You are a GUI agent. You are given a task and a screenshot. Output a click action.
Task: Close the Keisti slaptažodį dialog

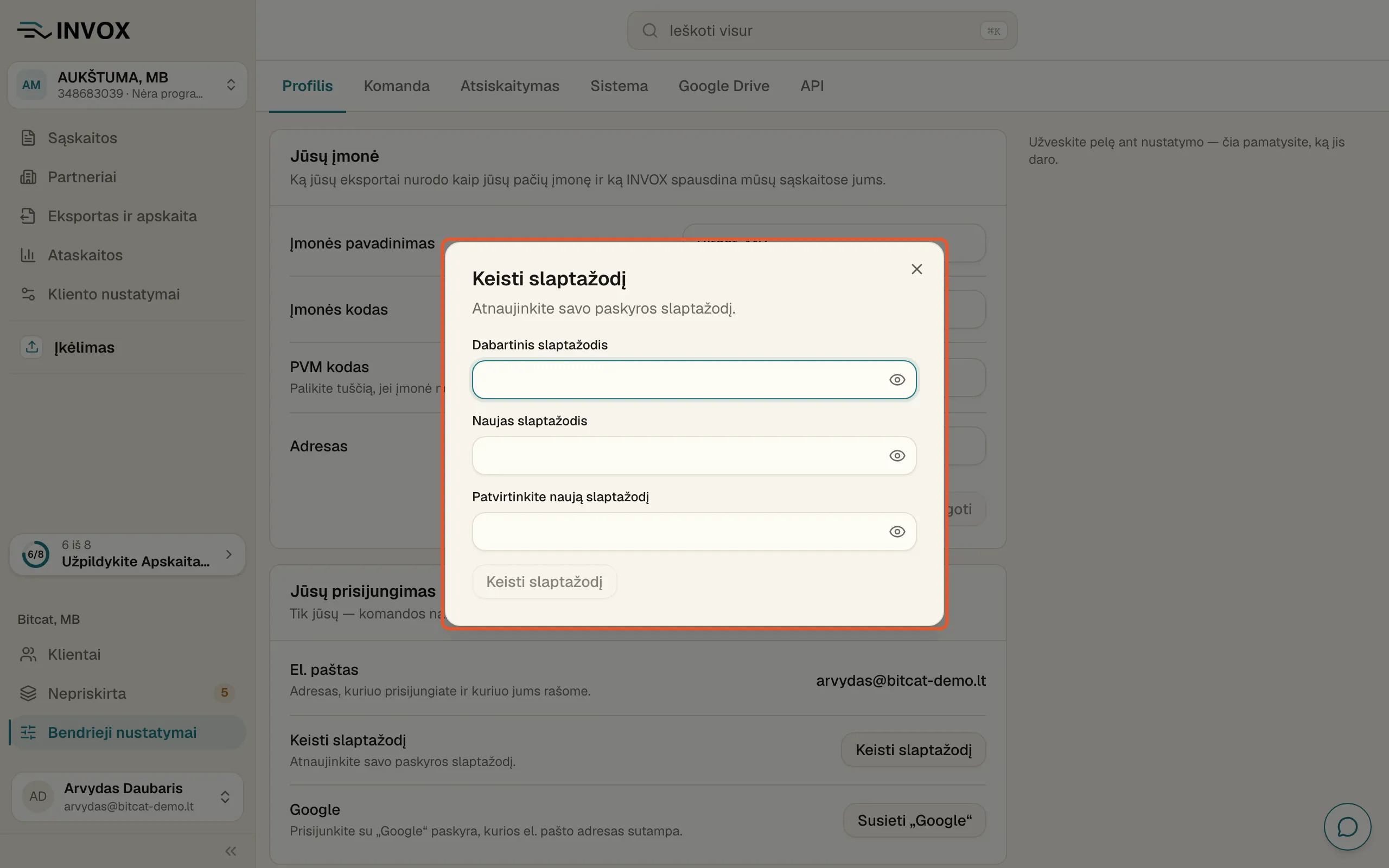point(916,269)
